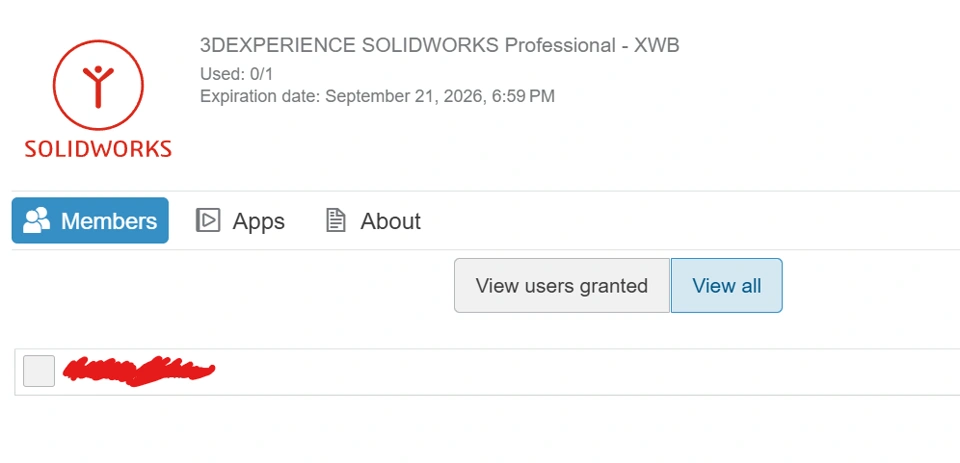Click the people icon on Members tab
Image resolution: width=960 pixels, height=463 pixels.
[x=37, y=221]
